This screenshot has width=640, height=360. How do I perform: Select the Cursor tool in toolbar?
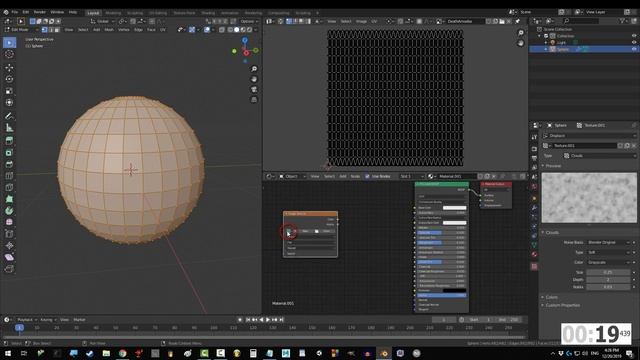click(9, 54)
